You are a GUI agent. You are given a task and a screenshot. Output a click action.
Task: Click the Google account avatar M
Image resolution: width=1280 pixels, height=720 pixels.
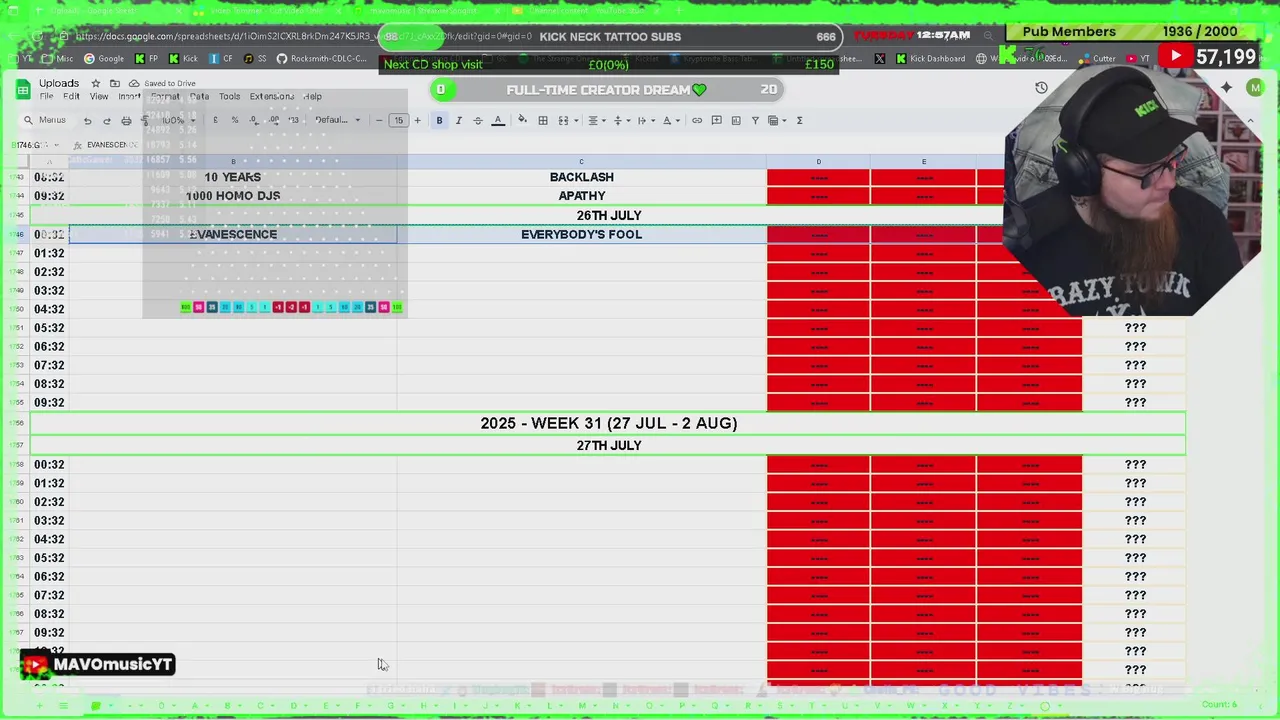pos(1255,88)
